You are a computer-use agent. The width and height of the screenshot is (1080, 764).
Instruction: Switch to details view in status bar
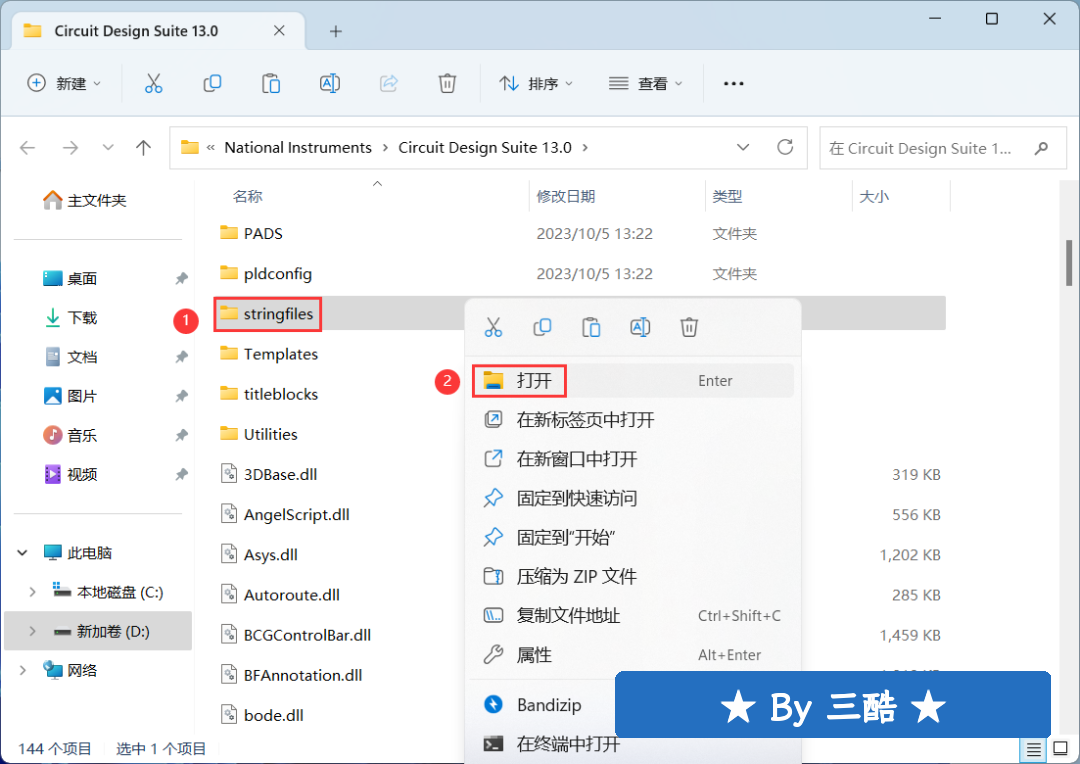[x=1033, y=749]
